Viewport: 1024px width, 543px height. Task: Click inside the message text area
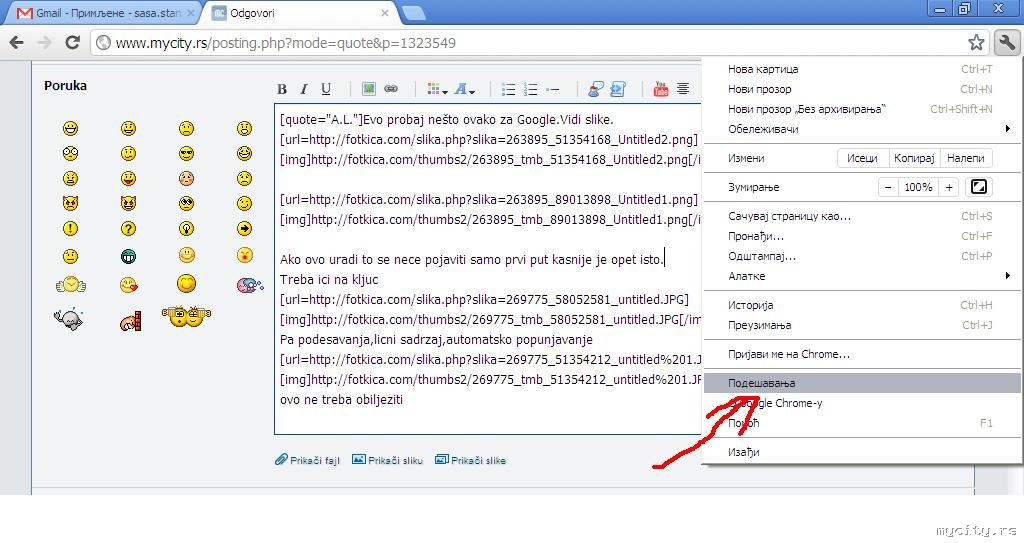(487, 268)
